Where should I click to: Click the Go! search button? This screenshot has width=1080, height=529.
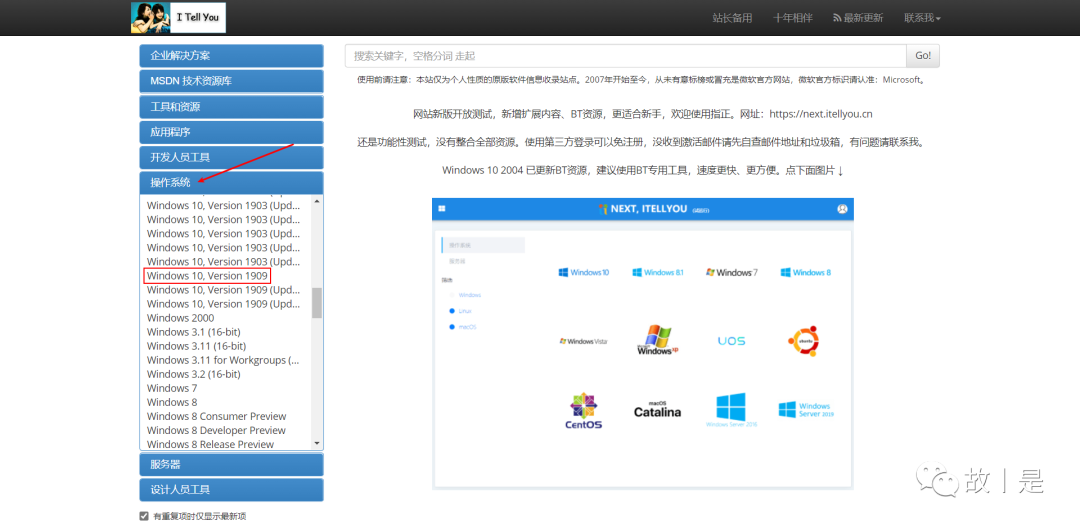click(x=923, y=56)
